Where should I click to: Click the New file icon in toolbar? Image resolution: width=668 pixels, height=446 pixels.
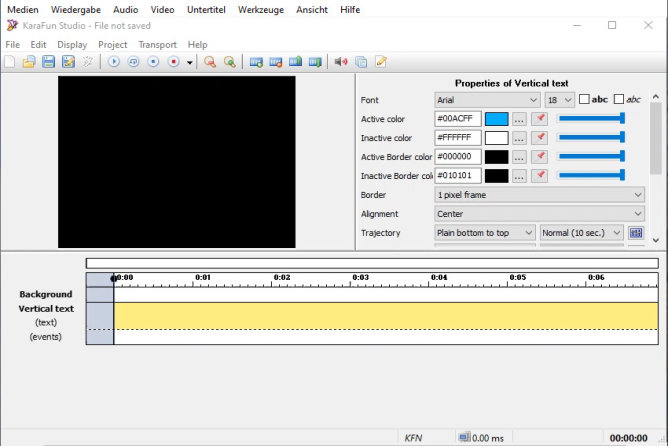pyautogui.click(x=10, y=62)
